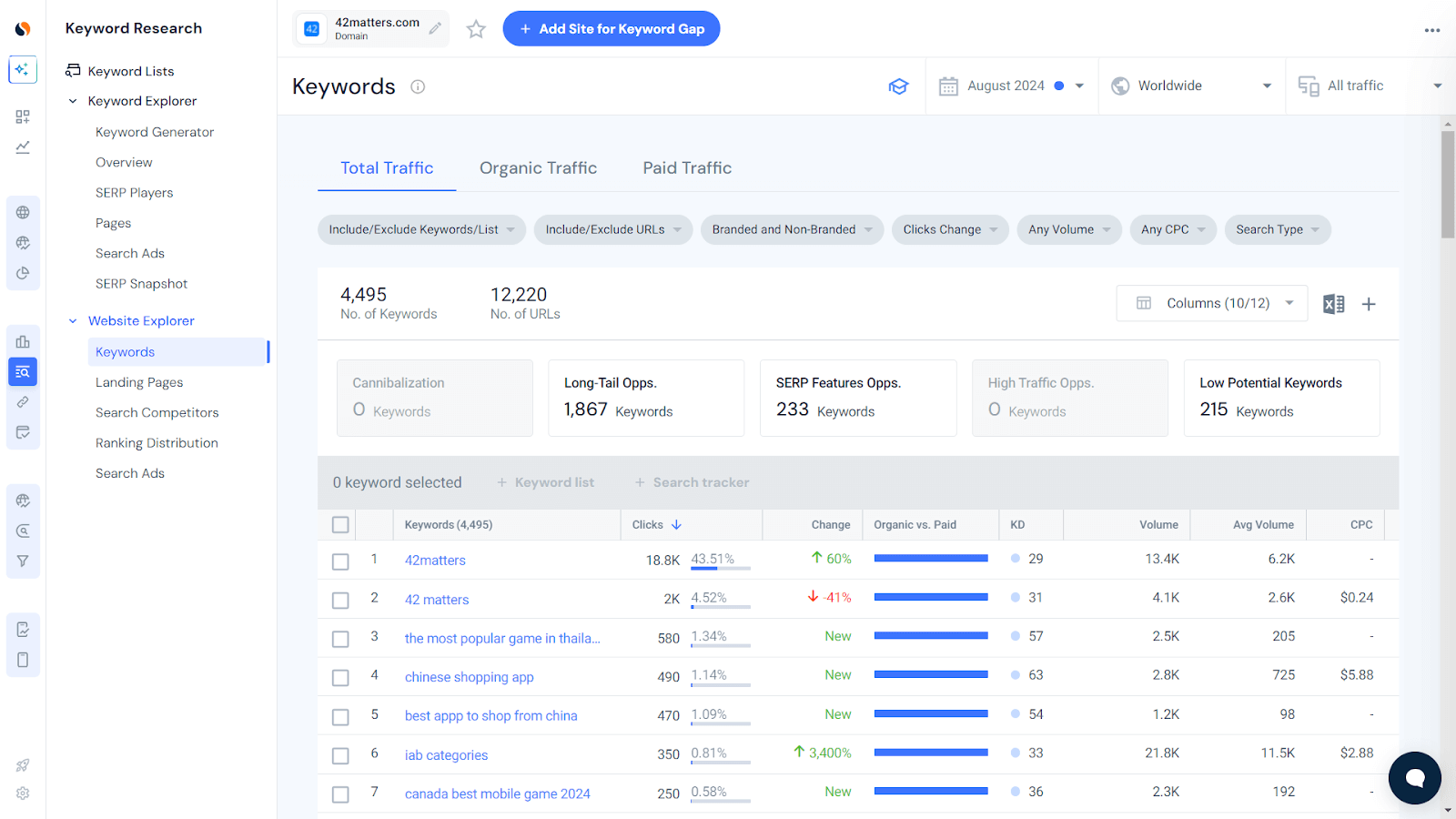Click the settings gear at bottom of sidebar
The width and height of the screenshot is (1456, 819).
coord(22,794)
